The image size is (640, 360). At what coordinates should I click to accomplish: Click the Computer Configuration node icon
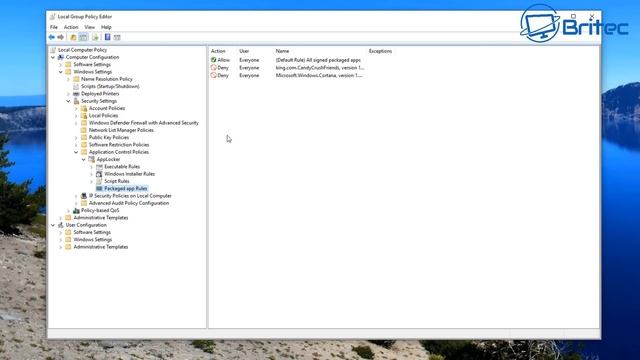coord(61,57)
